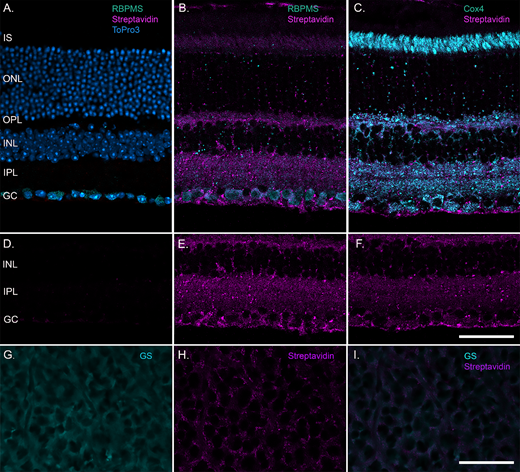520x472 pixels.
Task: Click the white scale bar in panel F
Action: (x=486, y=337)
